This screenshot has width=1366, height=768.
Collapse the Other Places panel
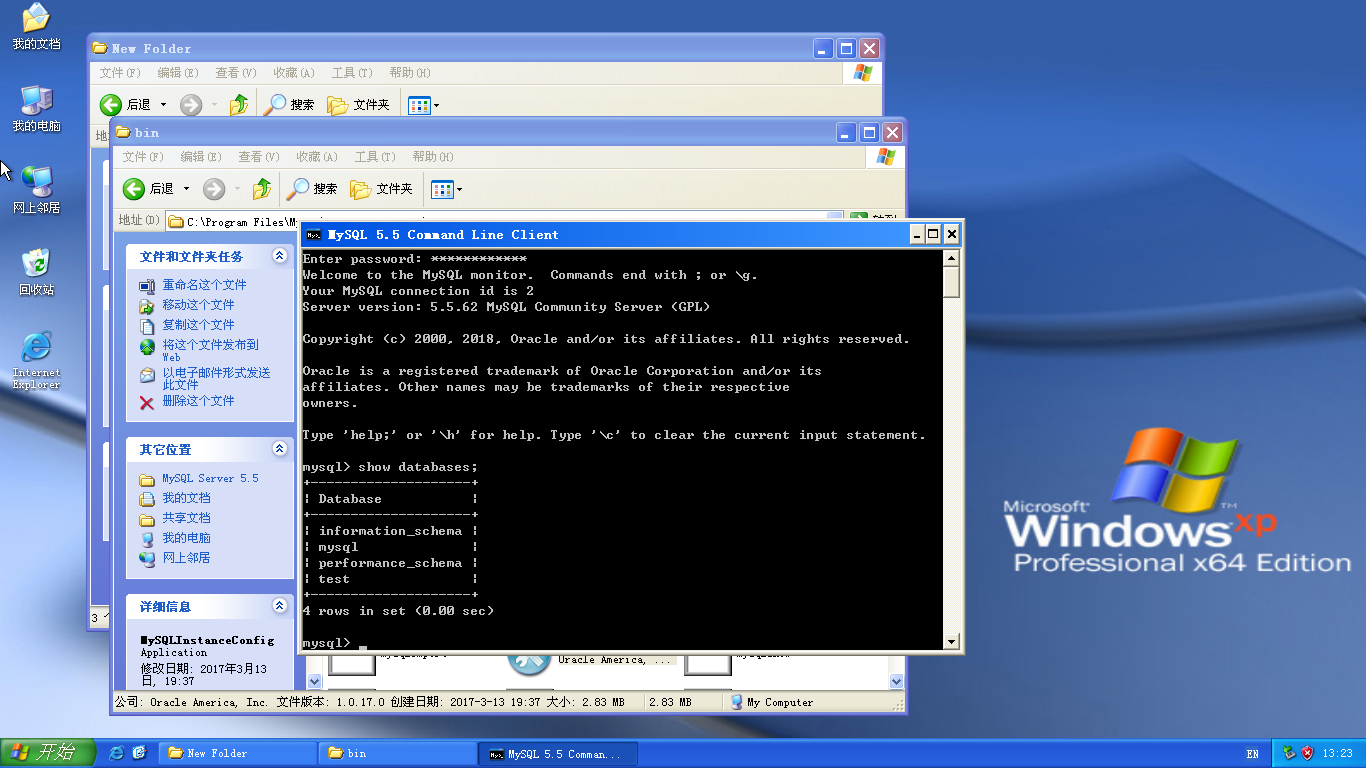pos(279,449)
